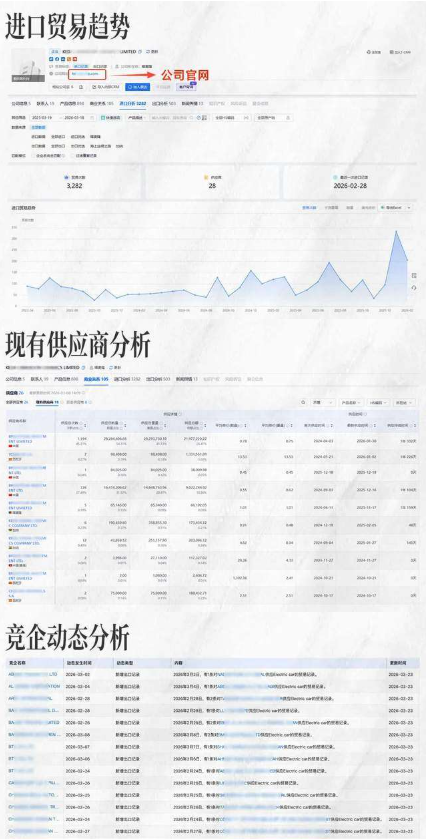This screenshot has width=428, height=839.
Task: Click the copy icon next to company name
Action: point(140,52)
